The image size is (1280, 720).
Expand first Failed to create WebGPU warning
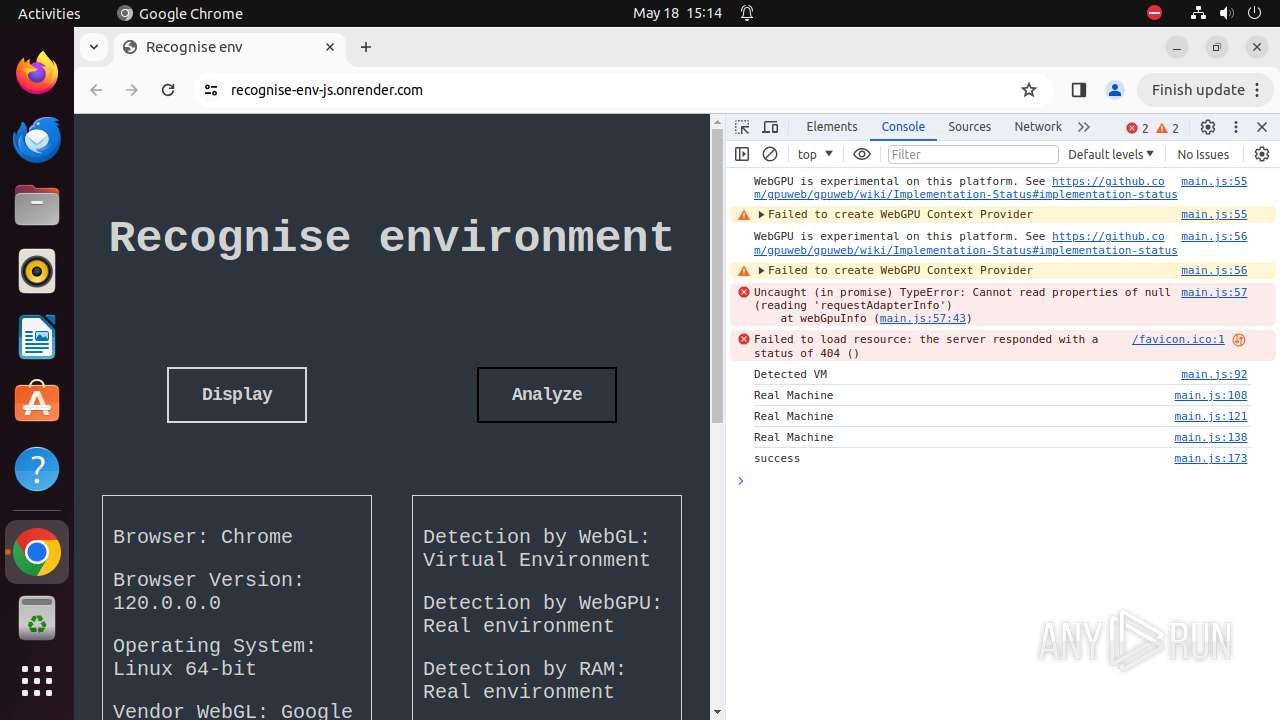pos(761,215)
